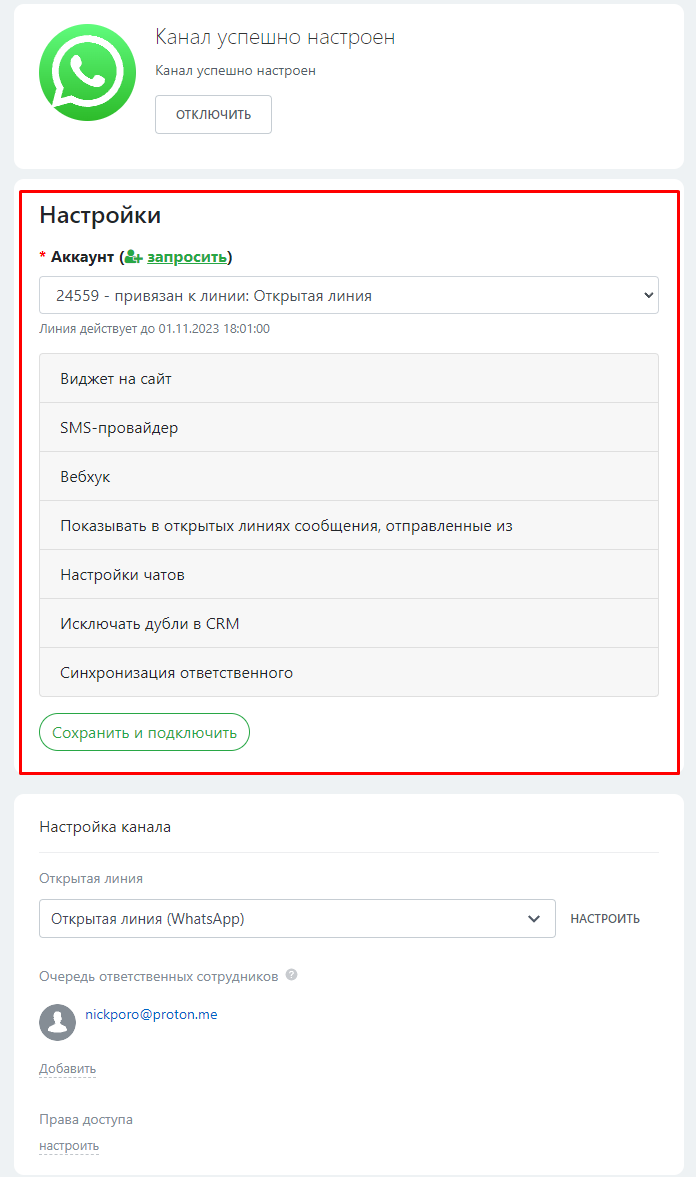The image size is (696, 1177).
Task: Click the Добавить link to add employee
Action: (67, 1069)
